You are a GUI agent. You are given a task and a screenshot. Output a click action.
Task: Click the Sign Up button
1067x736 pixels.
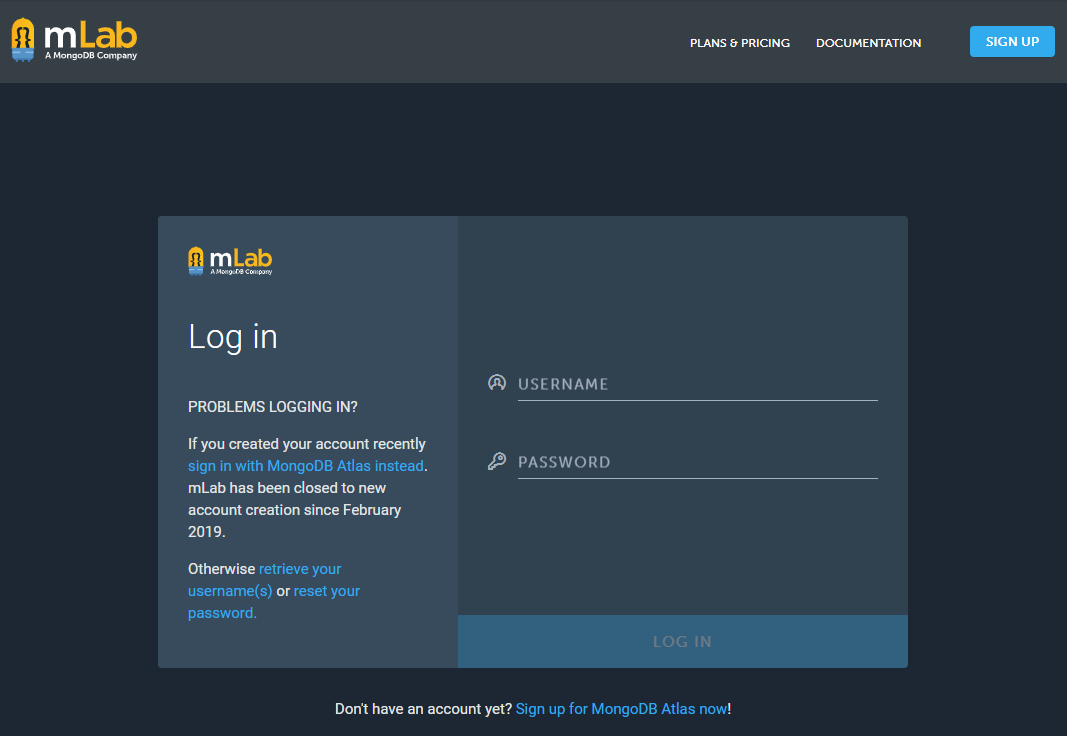[x=1012, y=41]
